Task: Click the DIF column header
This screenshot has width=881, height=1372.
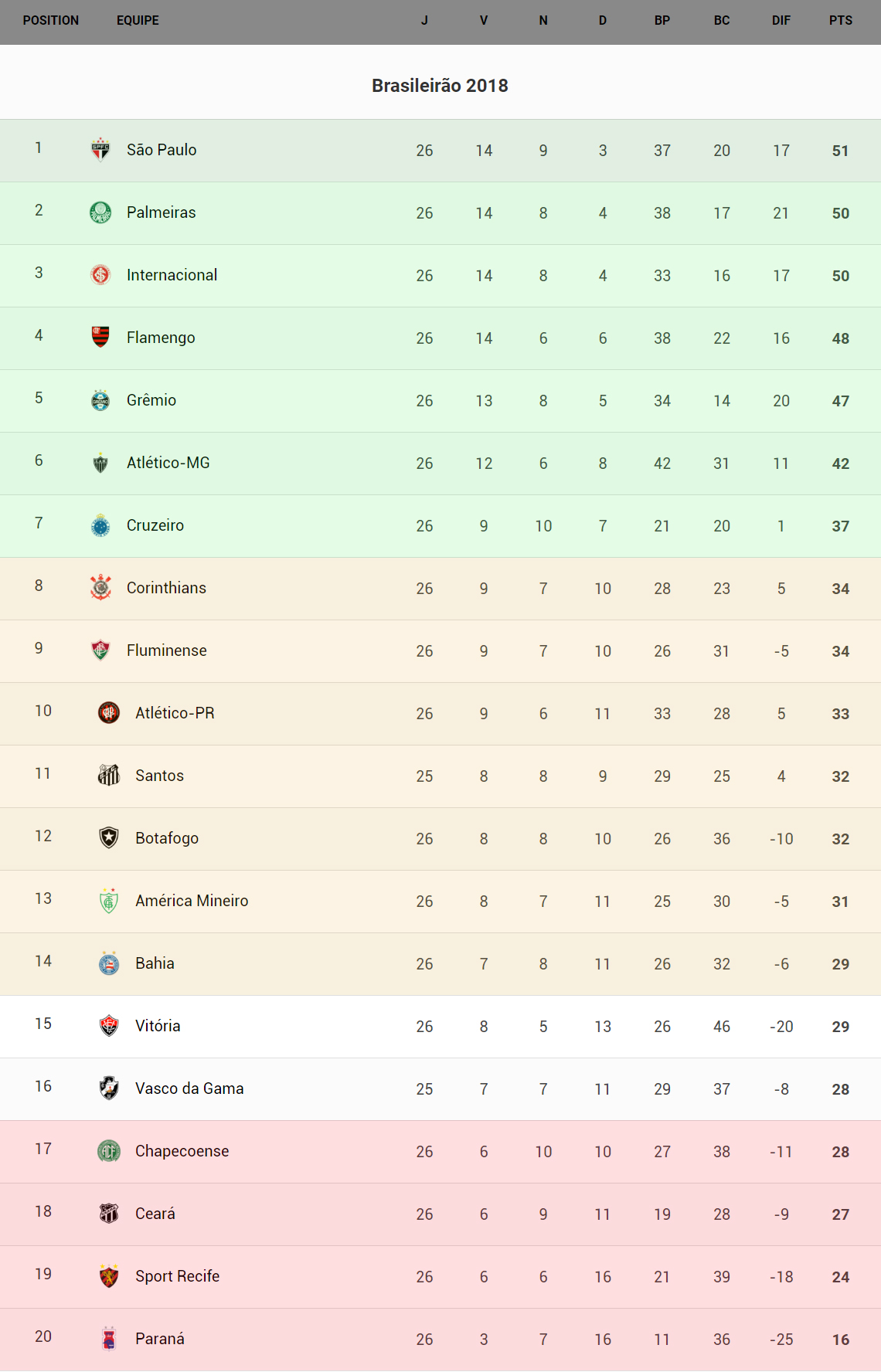Action: pos(781,21)
